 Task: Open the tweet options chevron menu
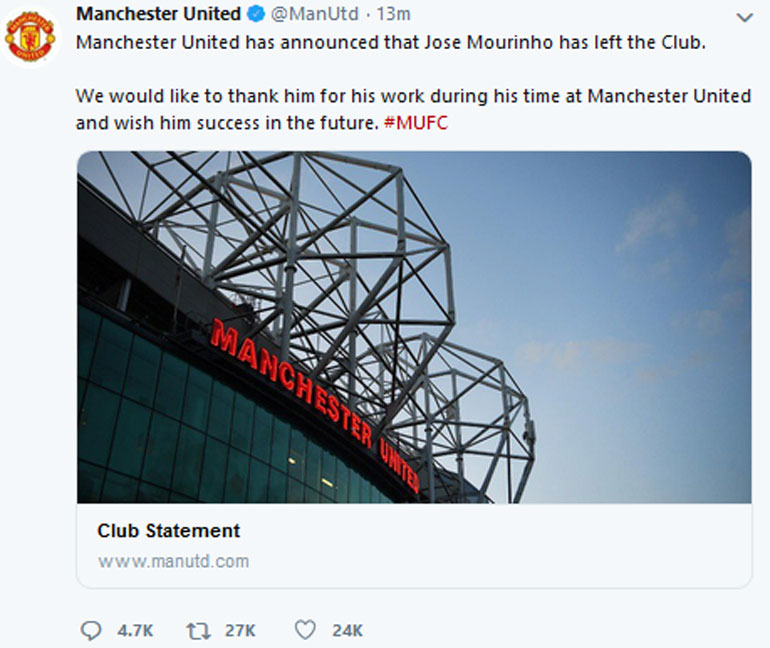coord(744,17)
